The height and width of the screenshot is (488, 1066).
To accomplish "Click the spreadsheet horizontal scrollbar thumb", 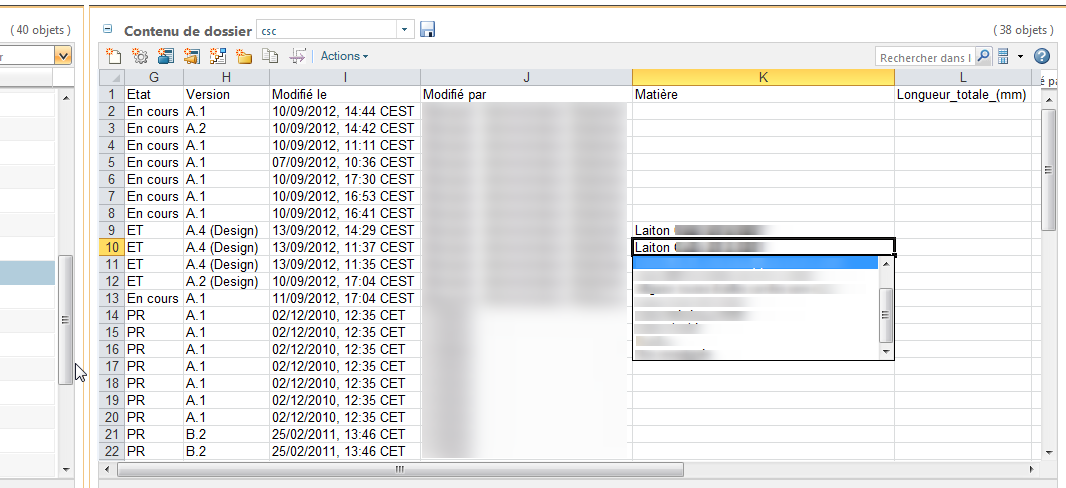I will click(400, 469).
